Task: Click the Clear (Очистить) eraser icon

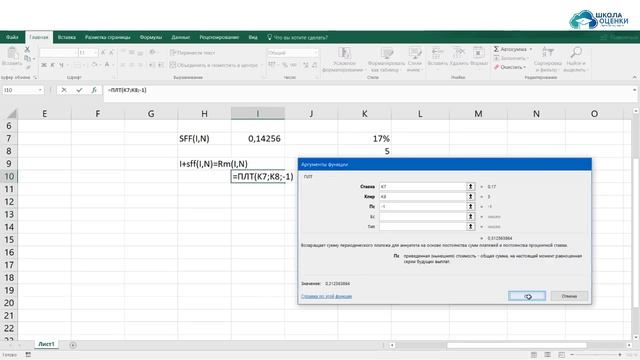Action: pyautogui.click(x=496, y=67)
